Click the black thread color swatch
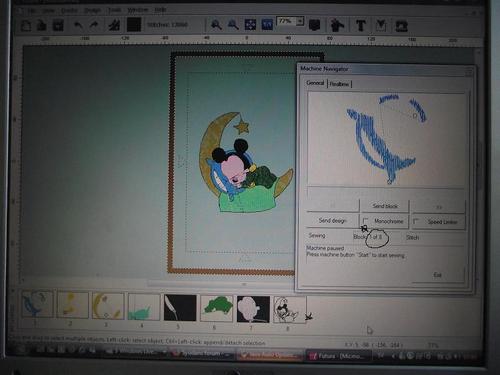The height and width of the screenshot is (375, 500). 134,25
